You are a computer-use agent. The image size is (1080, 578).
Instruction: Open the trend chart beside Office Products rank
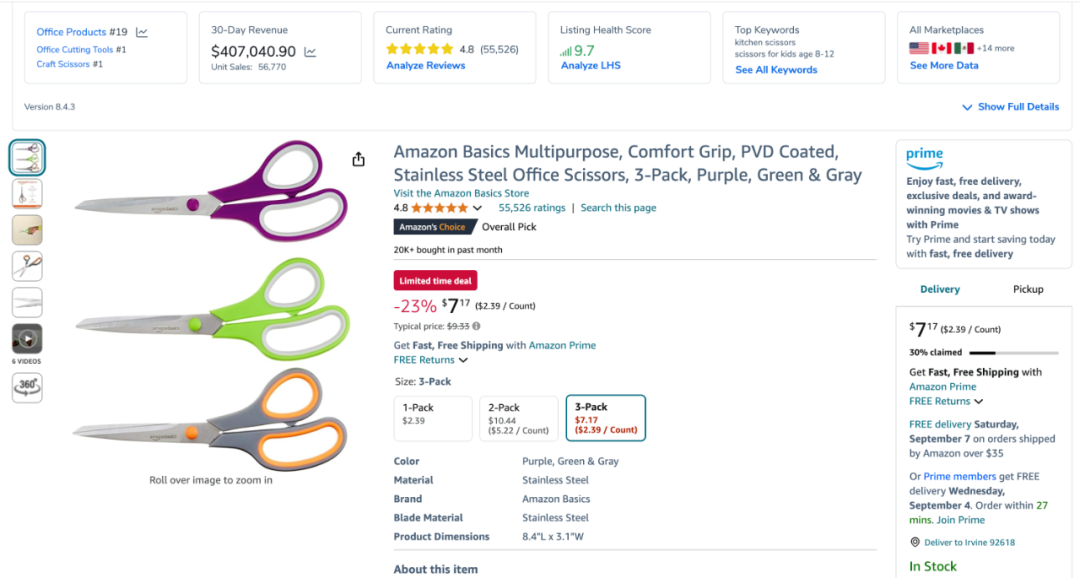(142, 32)
